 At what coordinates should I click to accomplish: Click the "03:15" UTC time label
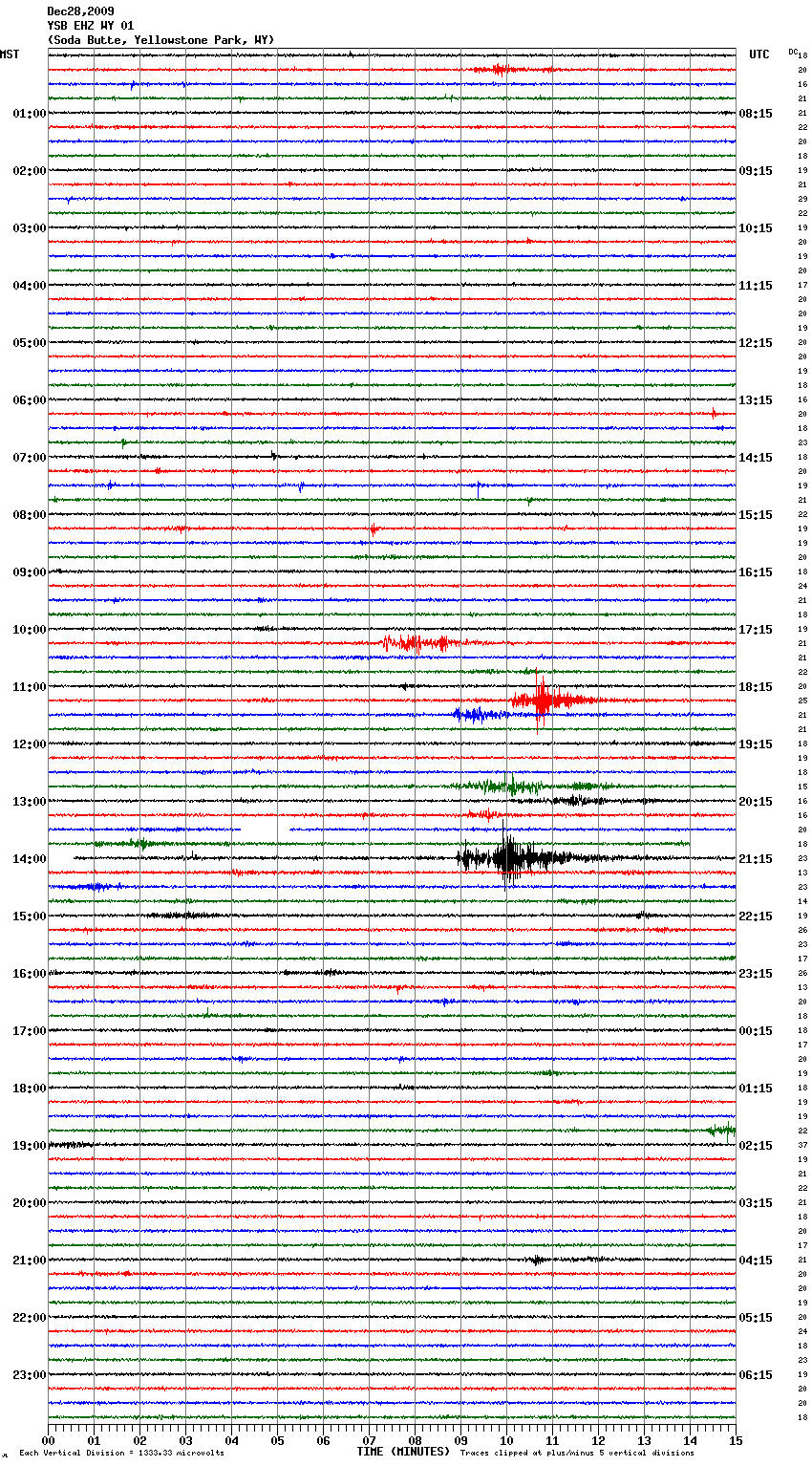tap(756, 1203)
